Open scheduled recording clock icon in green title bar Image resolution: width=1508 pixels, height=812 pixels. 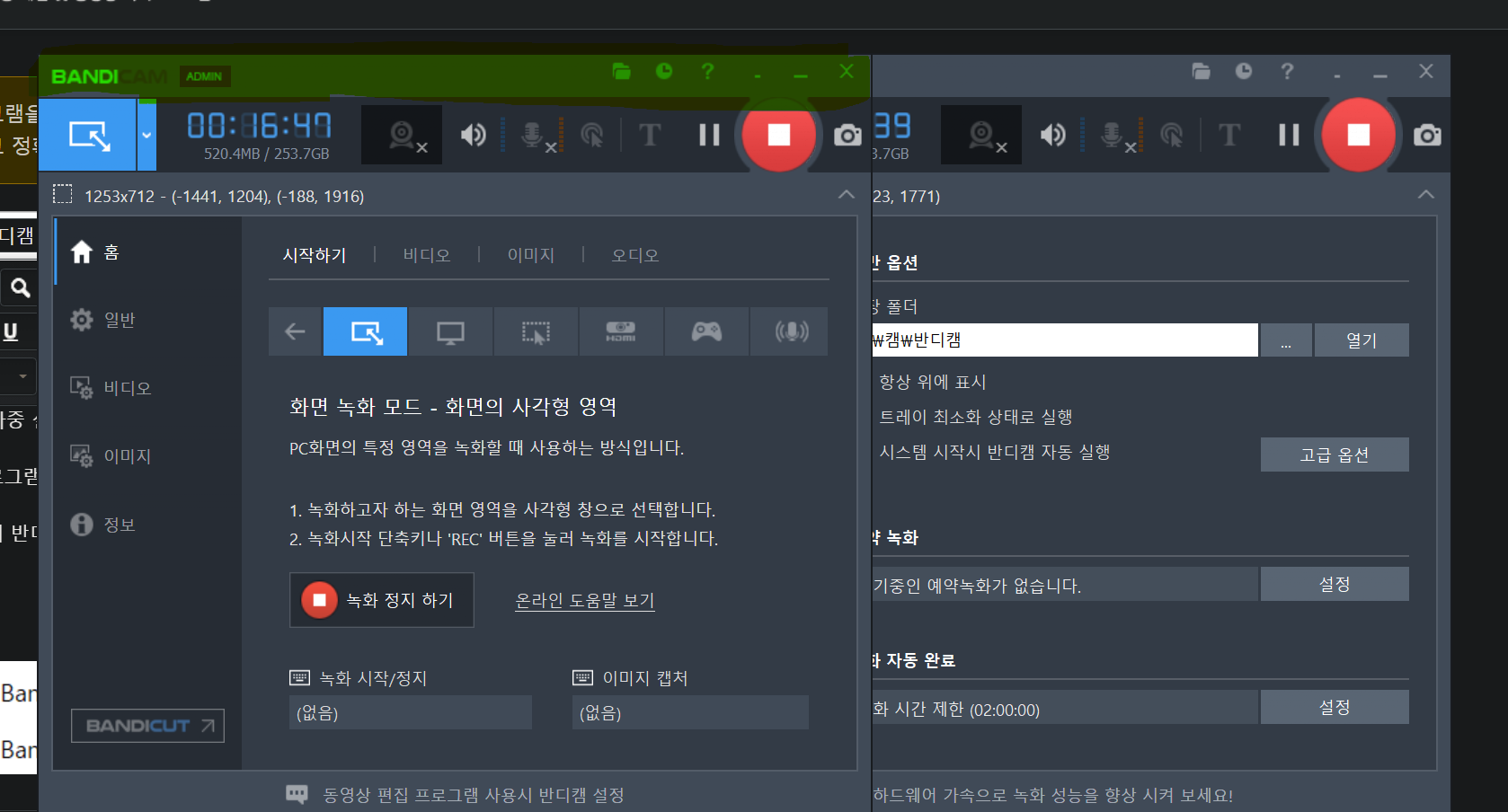[x=664, y=71]
